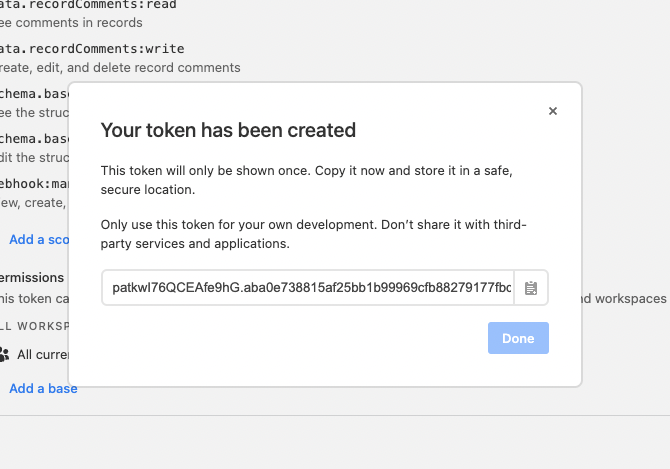Click the 'Create, edit, and delete record comments' description
Viewport: 670px width, 469px height.
point(120,67)
